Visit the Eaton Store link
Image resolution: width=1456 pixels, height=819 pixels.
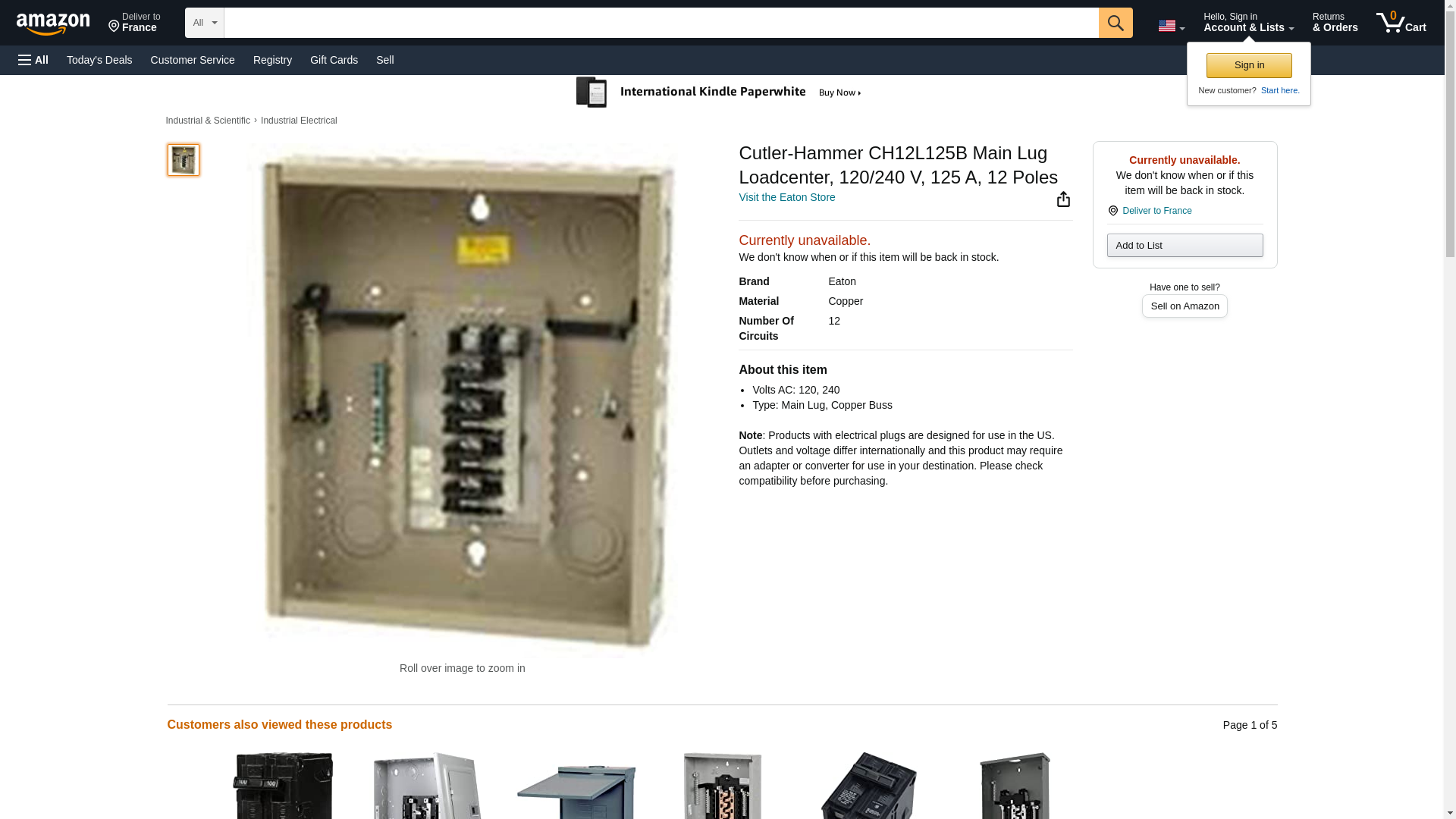click(786, 197)
